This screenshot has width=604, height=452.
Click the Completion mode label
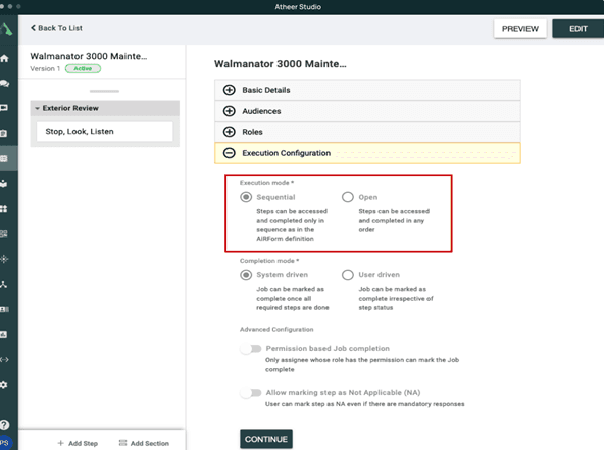point(270,261)
